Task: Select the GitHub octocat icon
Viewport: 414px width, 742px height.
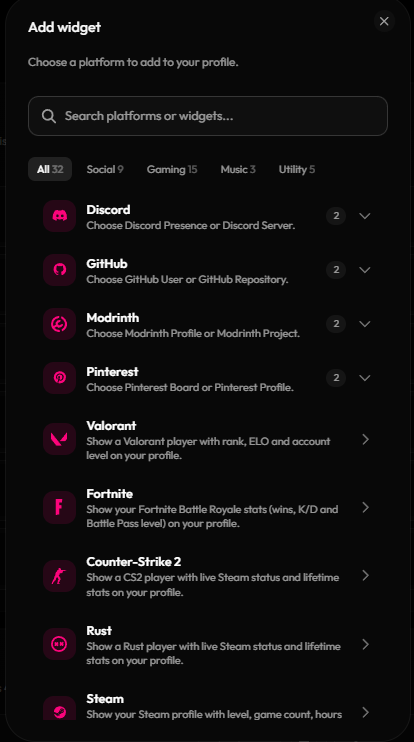Action: click(x=60, y=270)
